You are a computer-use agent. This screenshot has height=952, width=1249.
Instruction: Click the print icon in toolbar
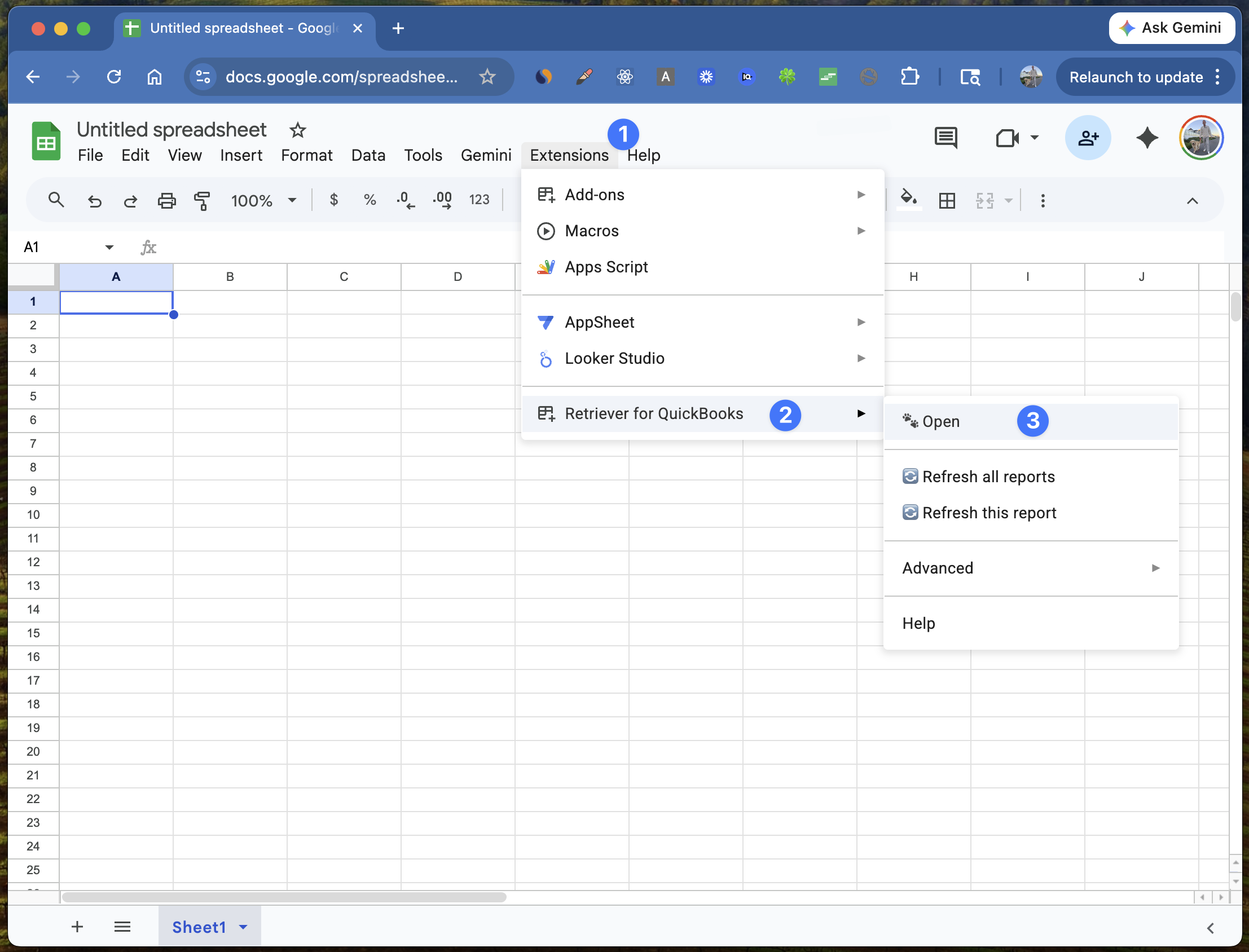(x=166, y=201)
